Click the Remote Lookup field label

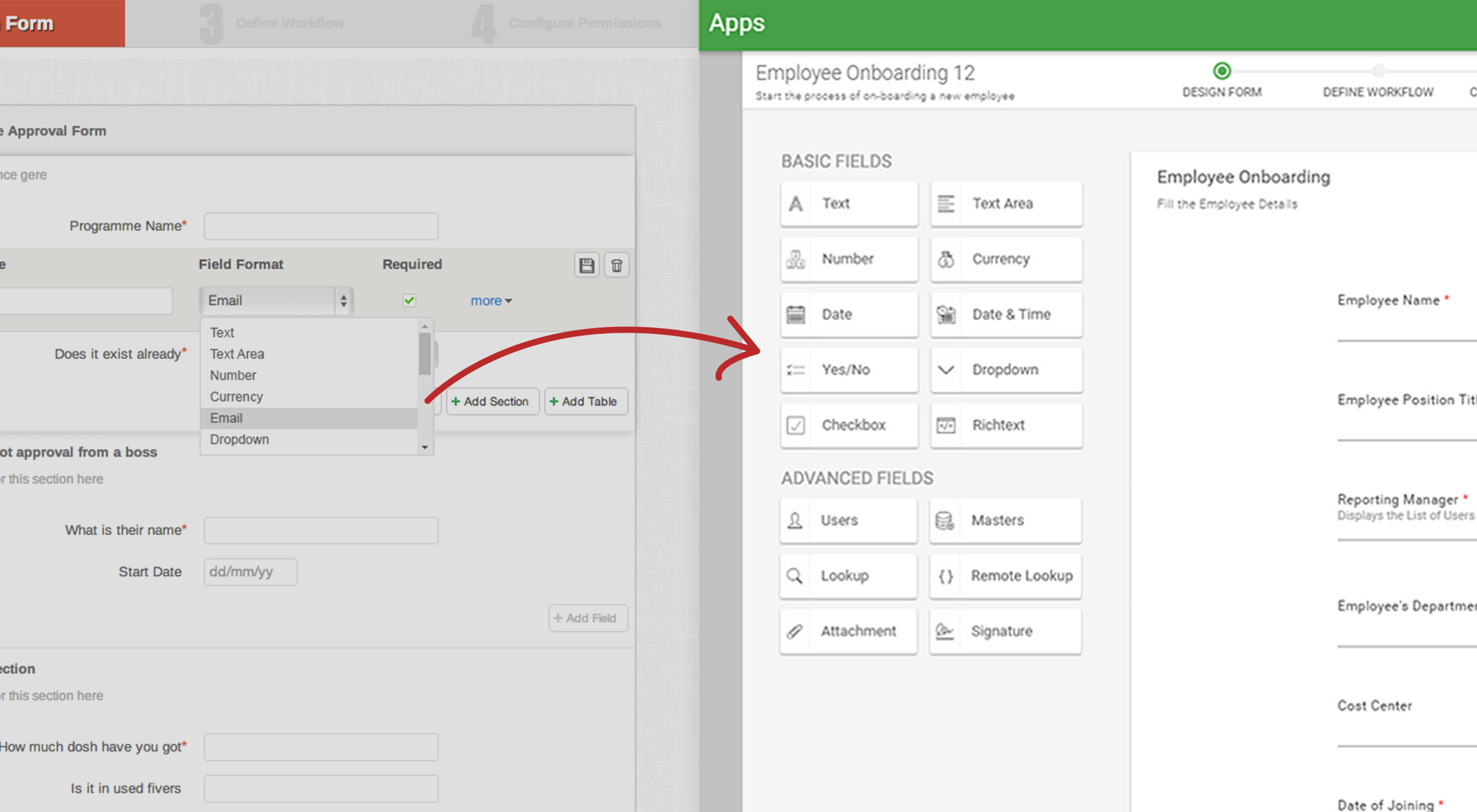(1022, 576)
